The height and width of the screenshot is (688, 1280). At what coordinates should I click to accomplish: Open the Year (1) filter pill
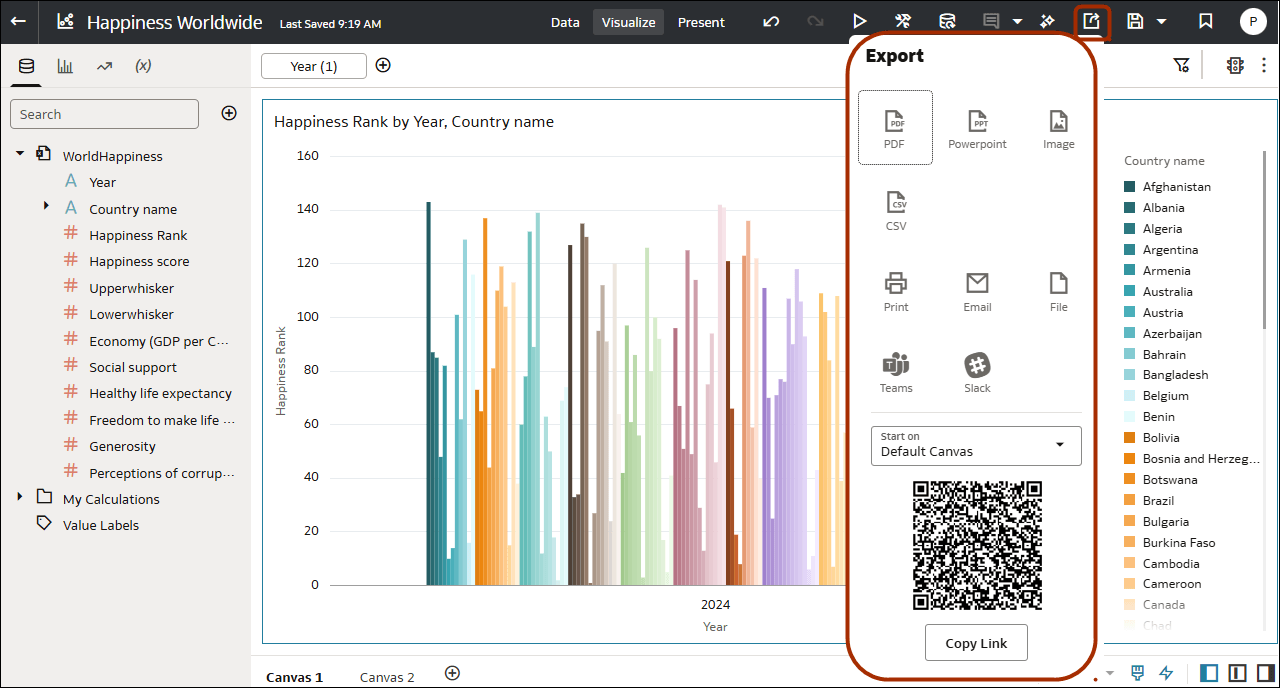[313, 65]
